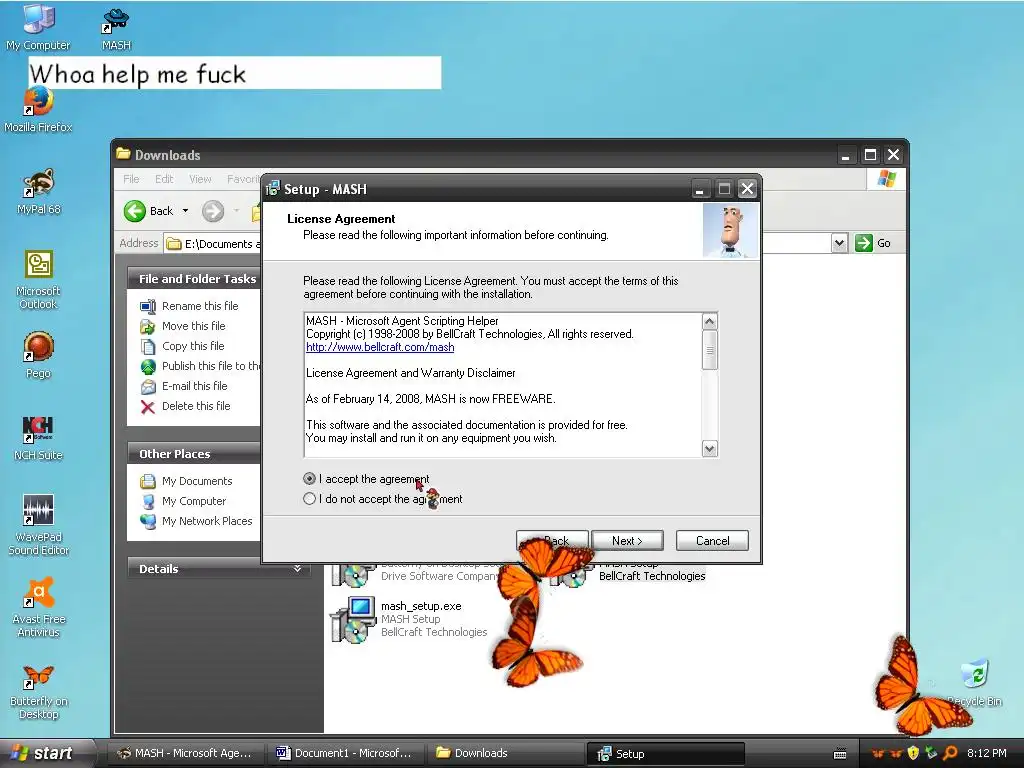Switch to Downloads taskbar item
Viewport: 1024px width, 768px height.
[x=506, y=753]
